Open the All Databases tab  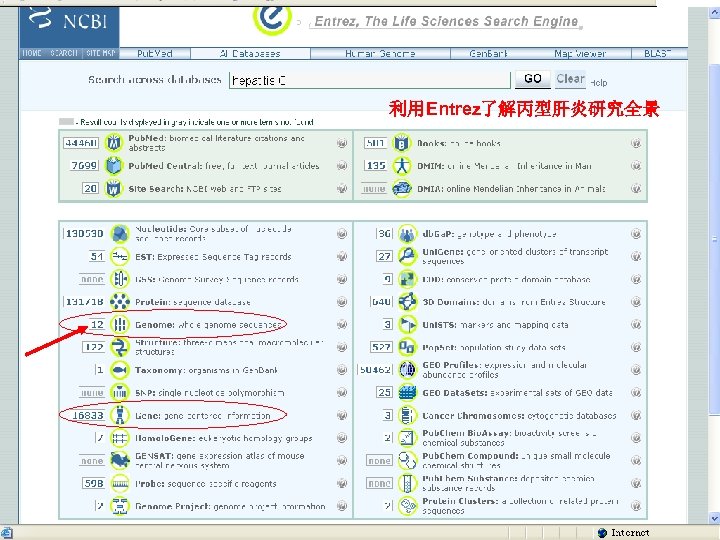tap(250, 53)
